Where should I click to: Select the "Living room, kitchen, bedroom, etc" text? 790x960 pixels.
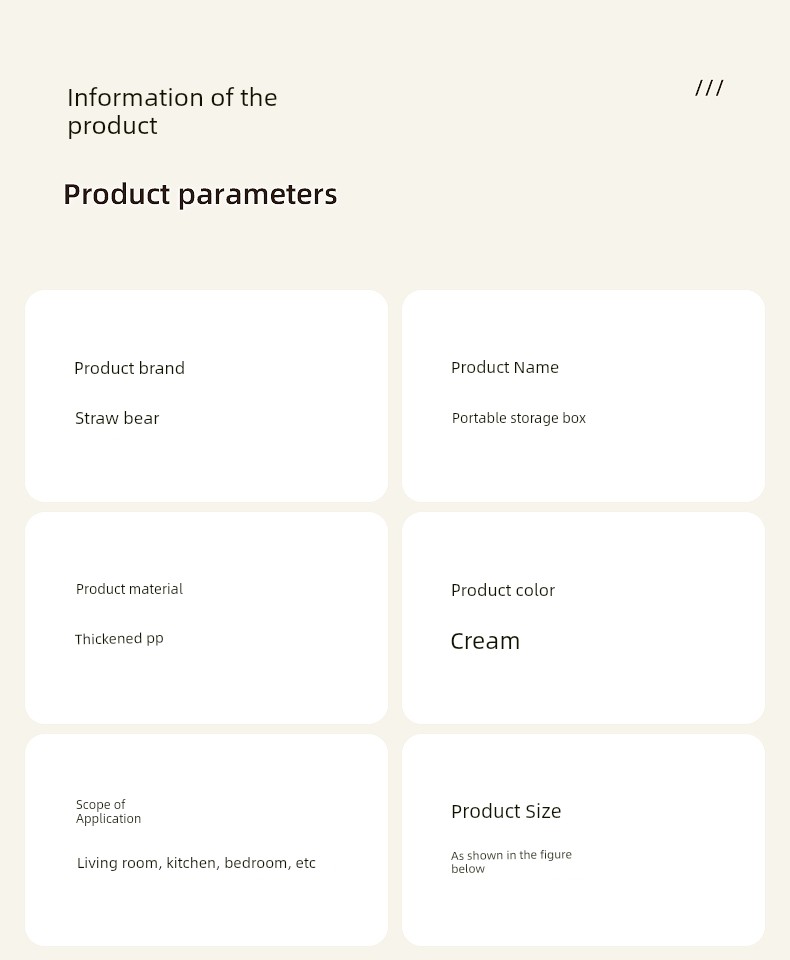196,863
